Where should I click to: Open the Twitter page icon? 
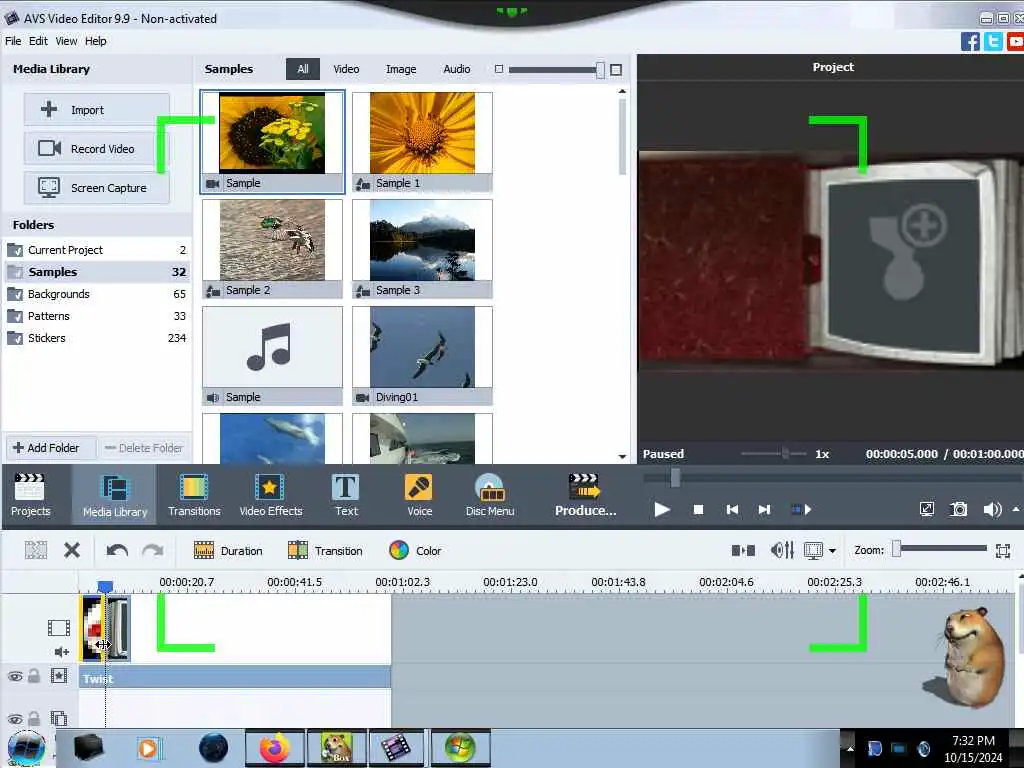click(993, 41)
